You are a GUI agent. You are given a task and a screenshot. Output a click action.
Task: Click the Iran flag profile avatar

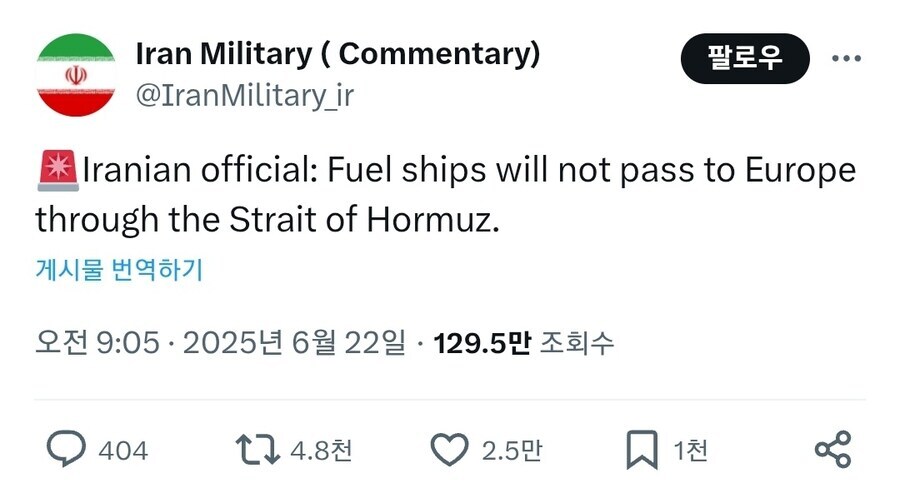click(x=76, y=75)
